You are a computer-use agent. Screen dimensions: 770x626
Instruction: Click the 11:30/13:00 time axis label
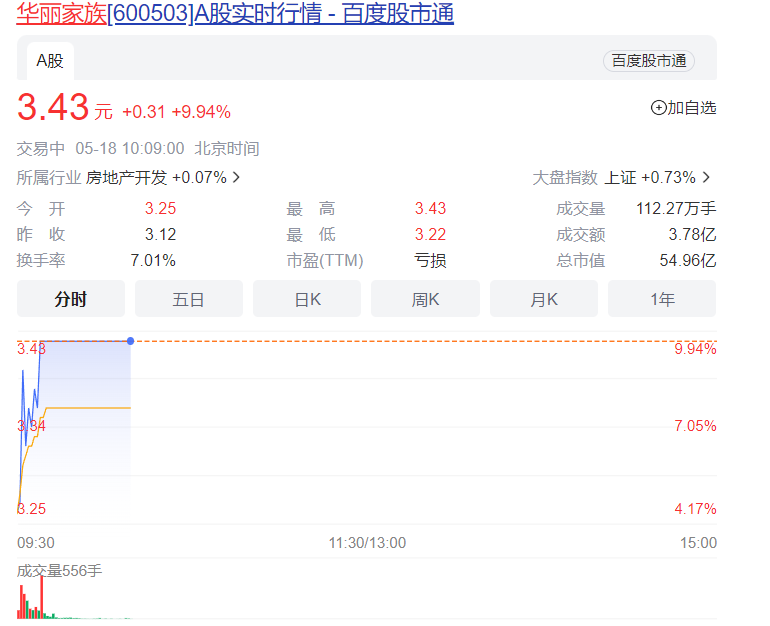click(367, 543)
